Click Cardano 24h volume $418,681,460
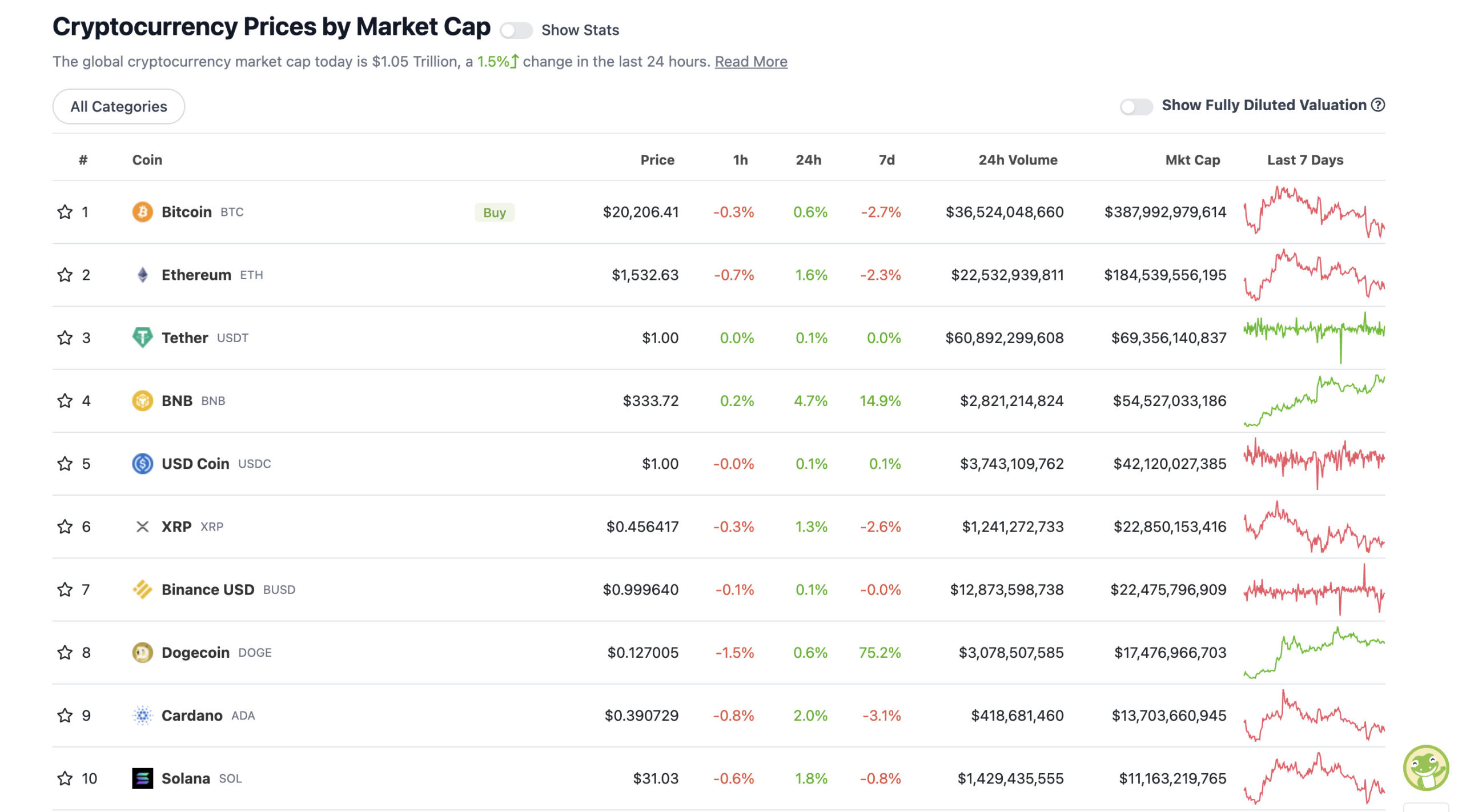This screenshot has height=812, width=1462. 1018,715
